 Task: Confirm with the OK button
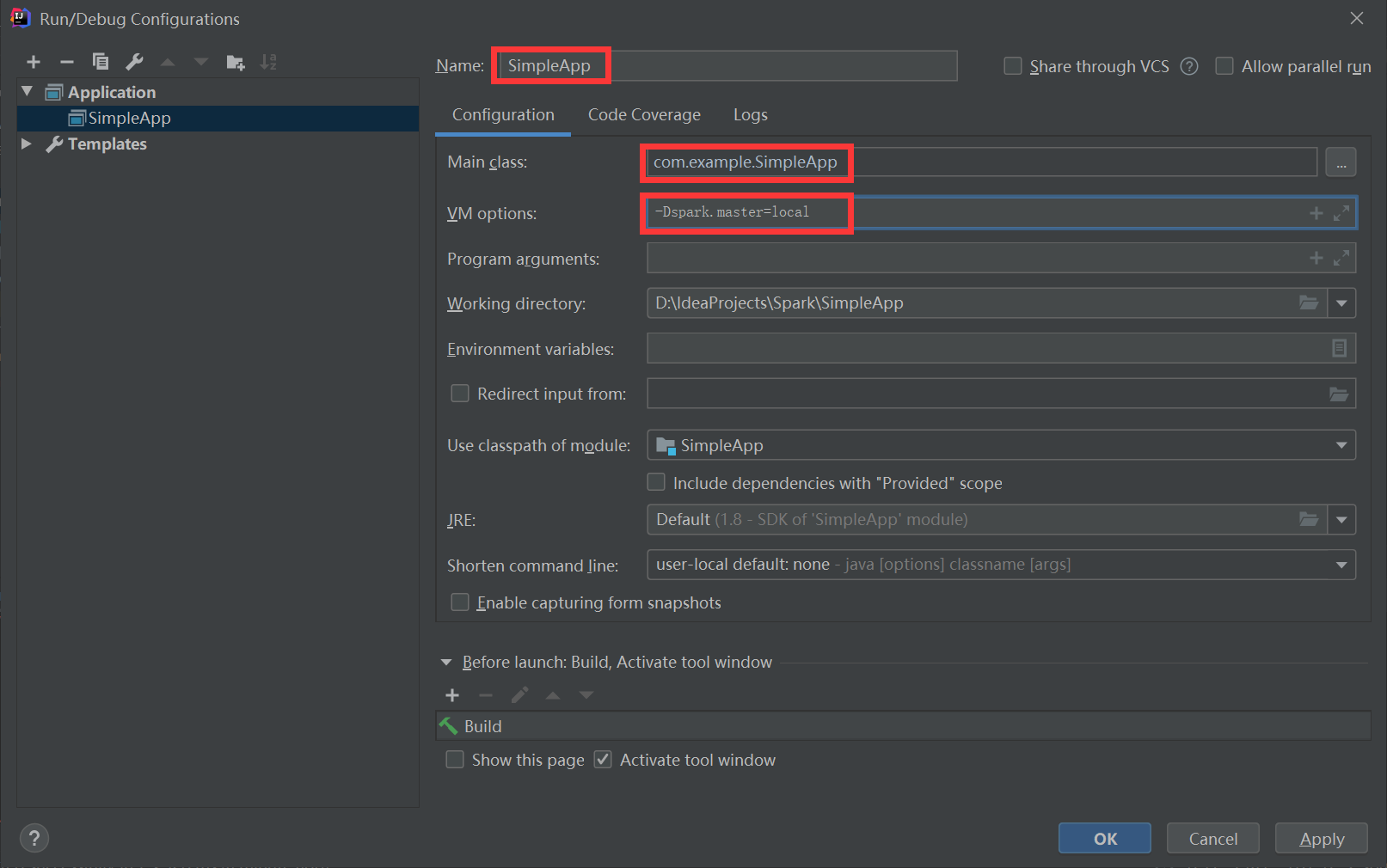(x=1104, y=838)
